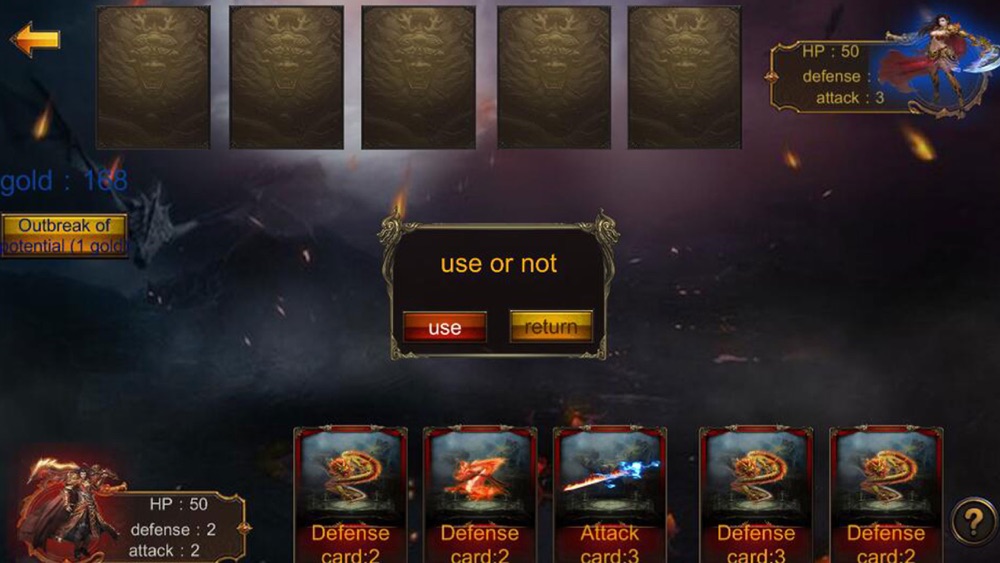This screenshot has height=563, width=1000.
Task: Click the gold : 168 counter
Action: (64, 181)
